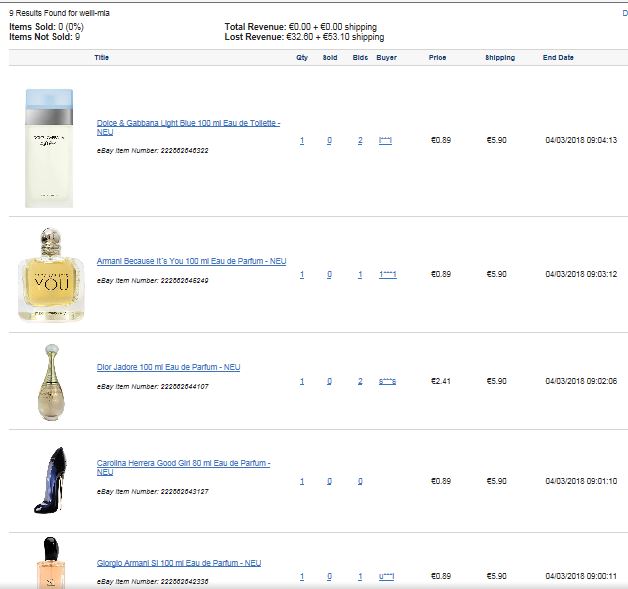Click quantity link for Carolina Herrera Good Girl
This screenshot has width=628, height=589.
tap(302, 481)
